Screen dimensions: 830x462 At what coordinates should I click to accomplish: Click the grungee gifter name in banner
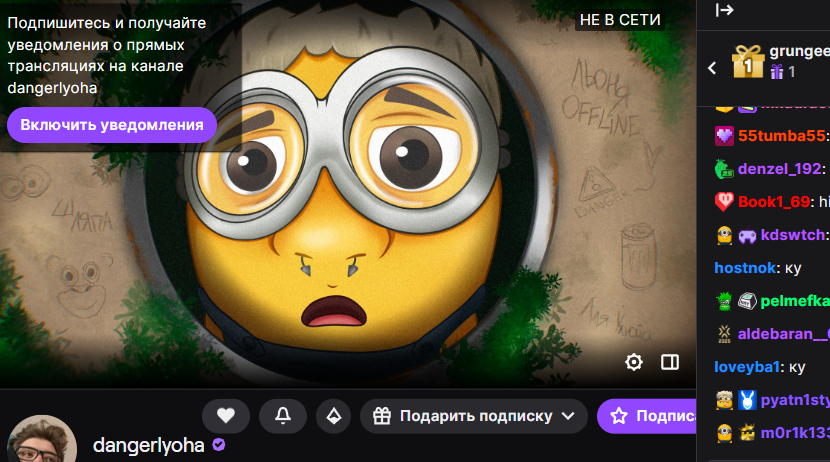tap(800, 51)
